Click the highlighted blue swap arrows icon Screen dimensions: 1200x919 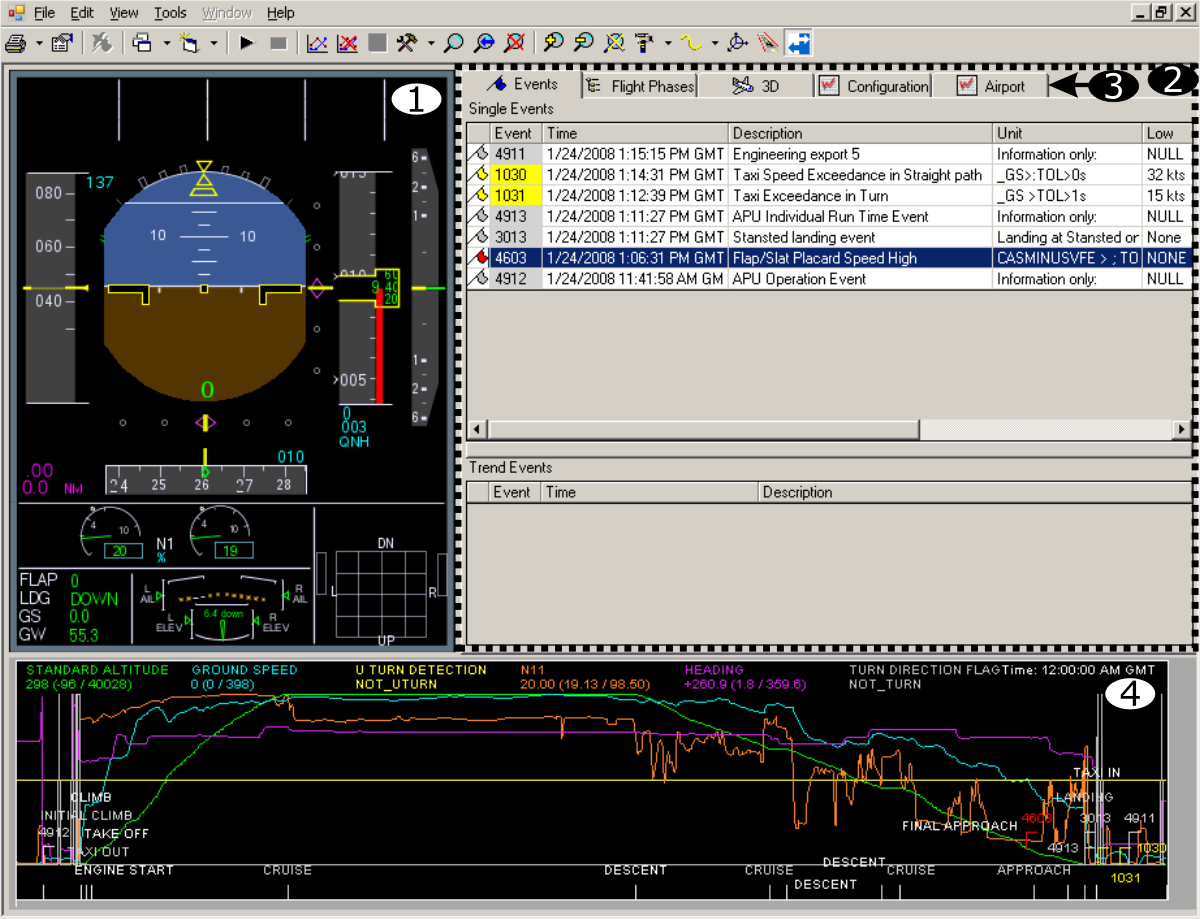799,43
